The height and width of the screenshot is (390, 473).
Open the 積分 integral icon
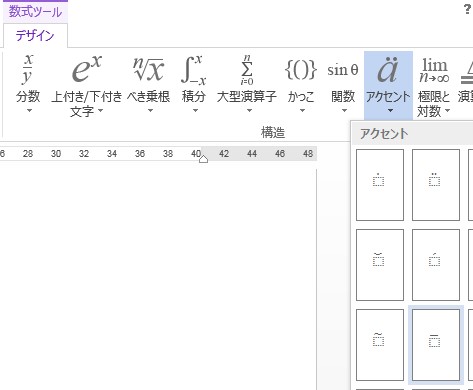pyautogui.click(x=194, y=70)
